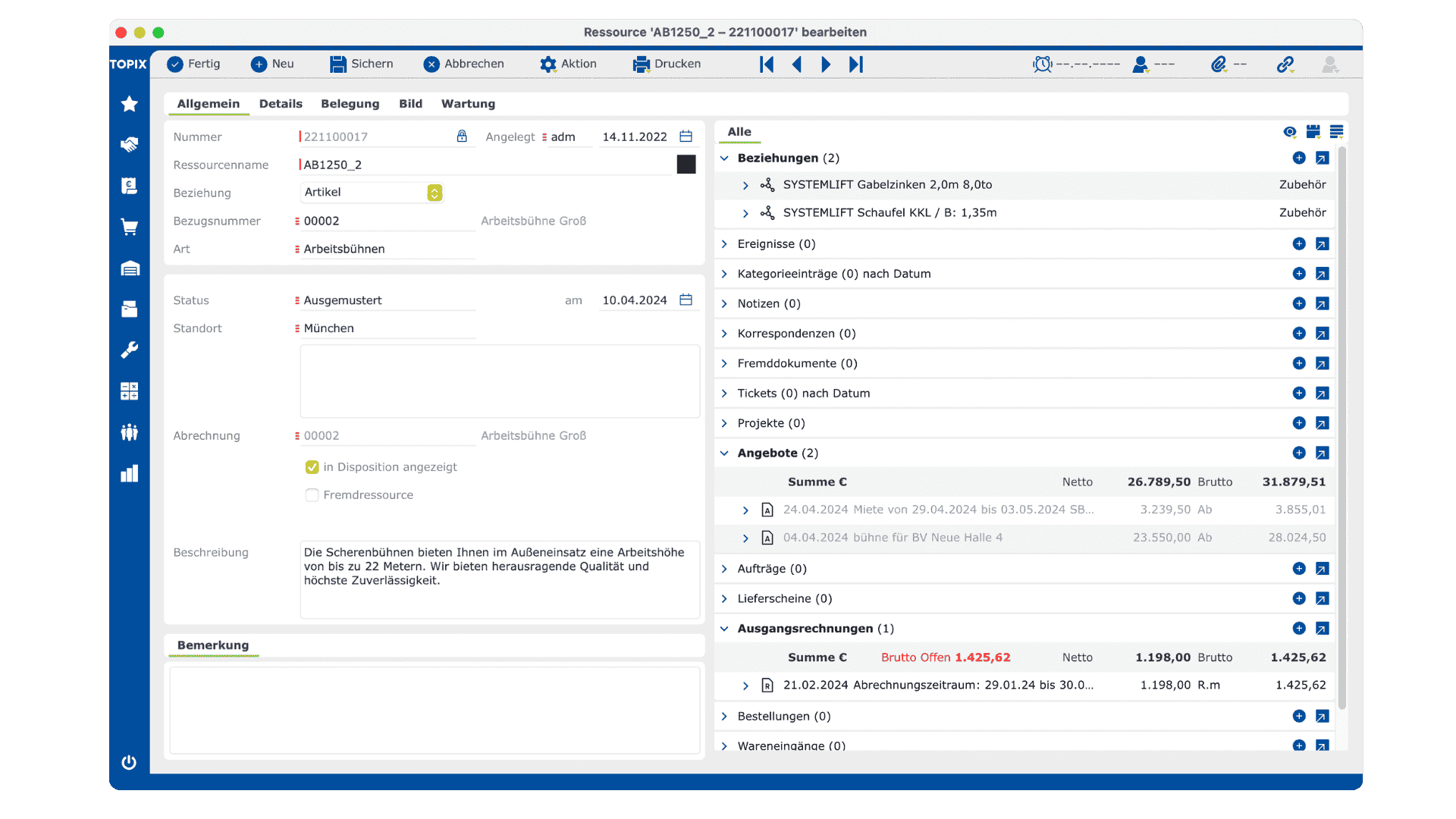Uncheck in Disposition angezeigt checkbox

pyautogui.click(x=312, y=467)
